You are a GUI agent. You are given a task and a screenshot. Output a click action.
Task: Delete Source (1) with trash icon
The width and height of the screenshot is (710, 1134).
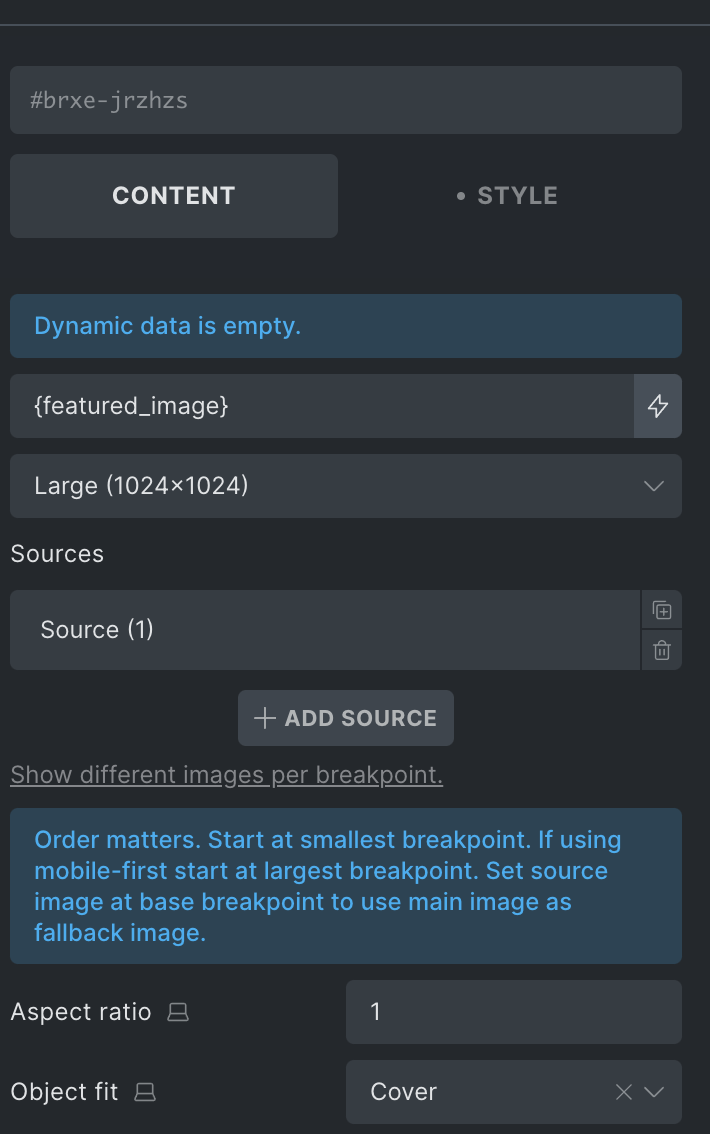[662, 650]
